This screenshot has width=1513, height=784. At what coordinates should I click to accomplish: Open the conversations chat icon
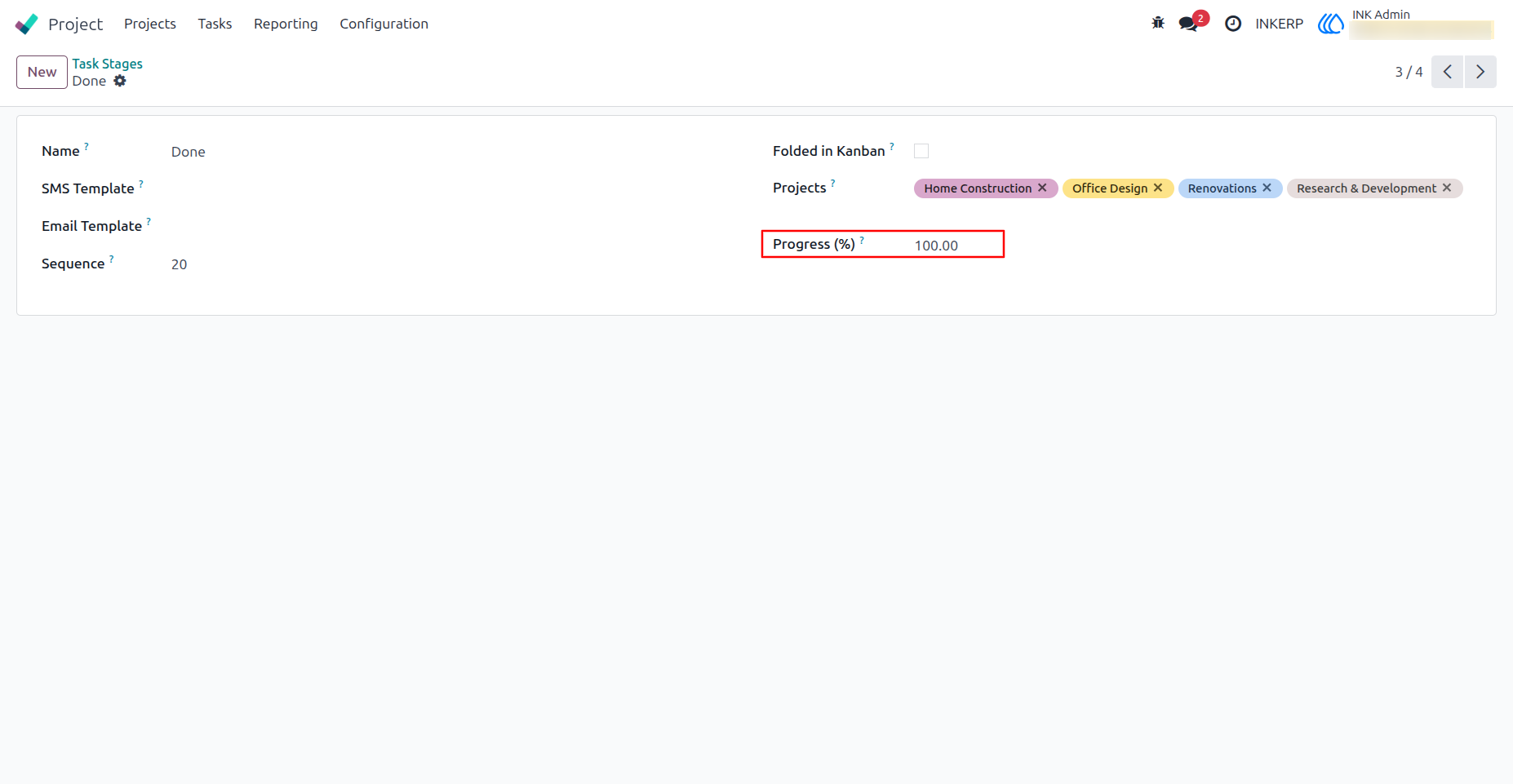[1189, 24]
